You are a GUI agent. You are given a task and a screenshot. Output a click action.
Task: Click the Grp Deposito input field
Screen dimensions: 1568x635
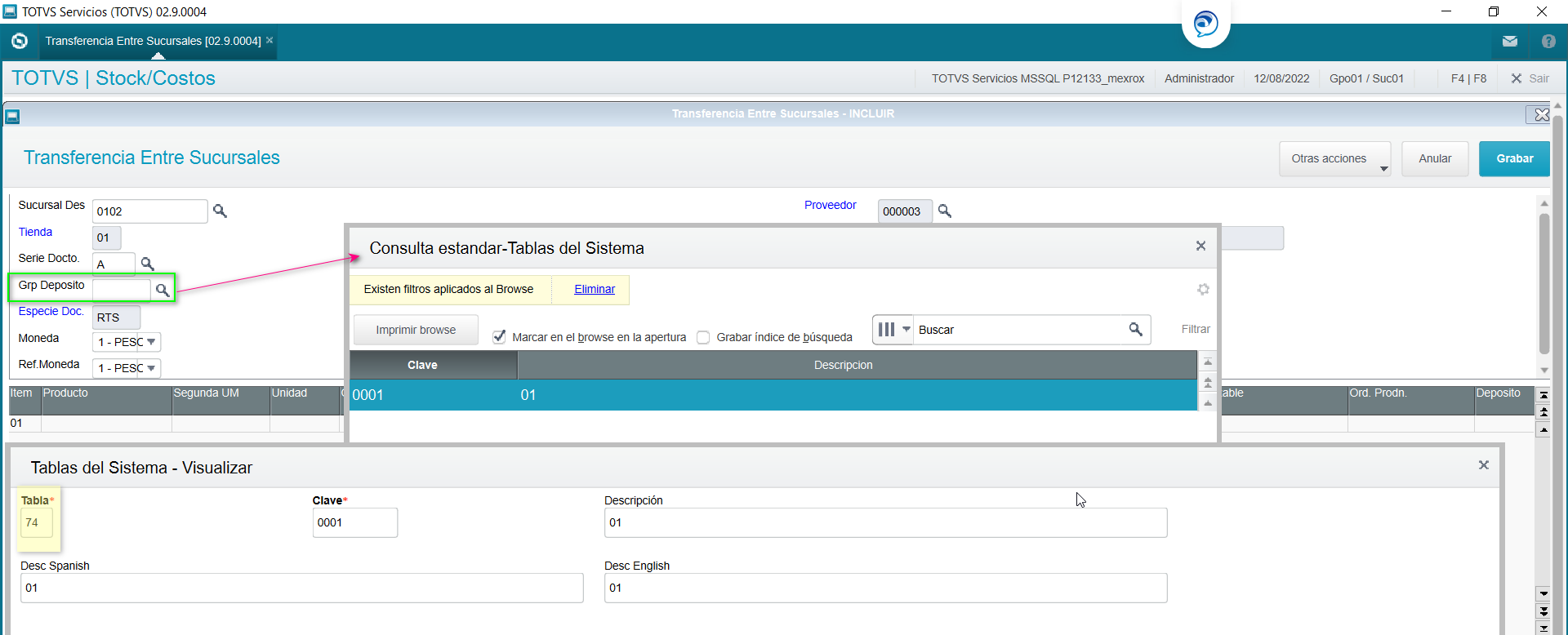point(122,290)
